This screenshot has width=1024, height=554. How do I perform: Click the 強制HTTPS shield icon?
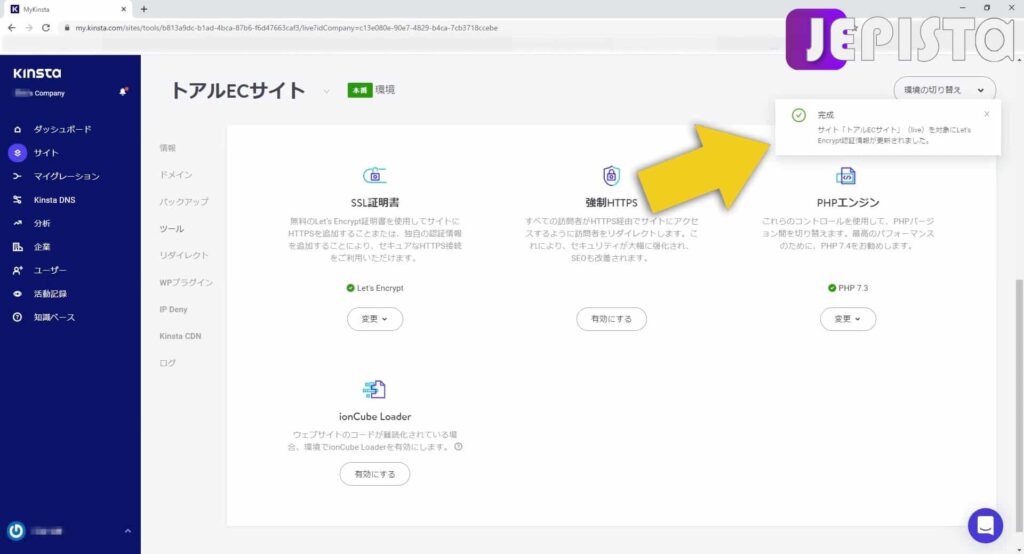pyautogui.click(x=611, y=175)
